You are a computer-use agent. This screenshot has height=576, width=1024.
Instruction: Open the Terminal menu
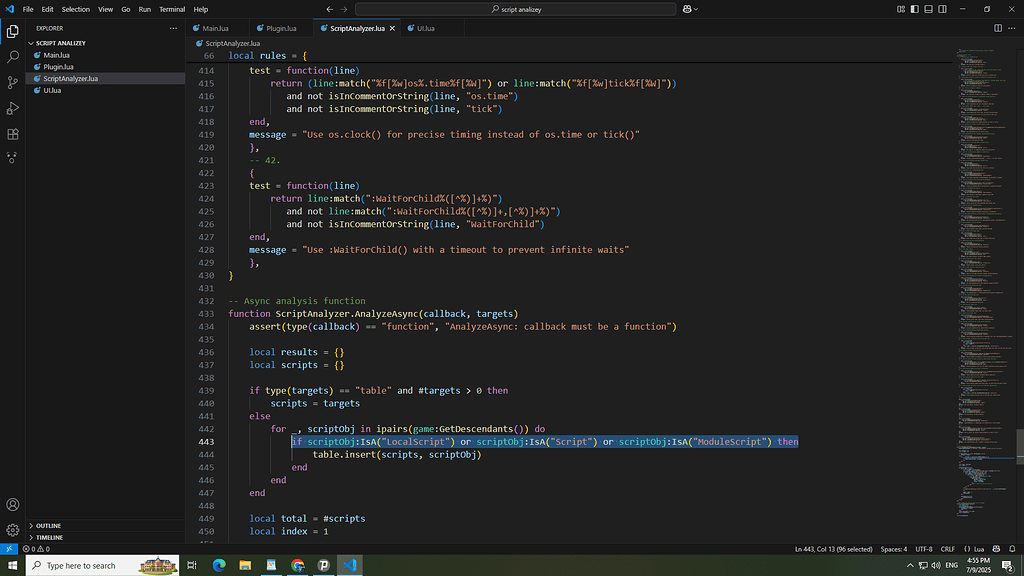[172, 9]
